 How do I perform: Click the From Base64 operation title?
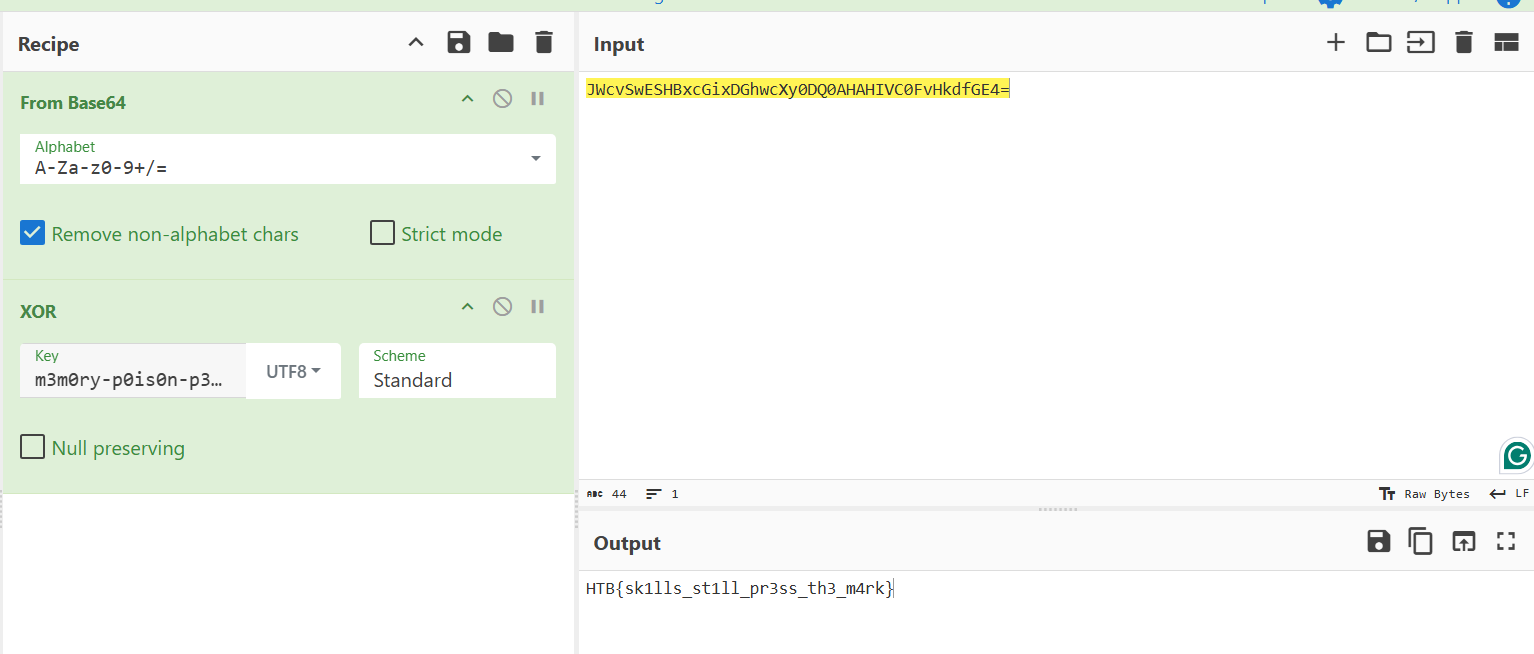click(x=73, y=103)
